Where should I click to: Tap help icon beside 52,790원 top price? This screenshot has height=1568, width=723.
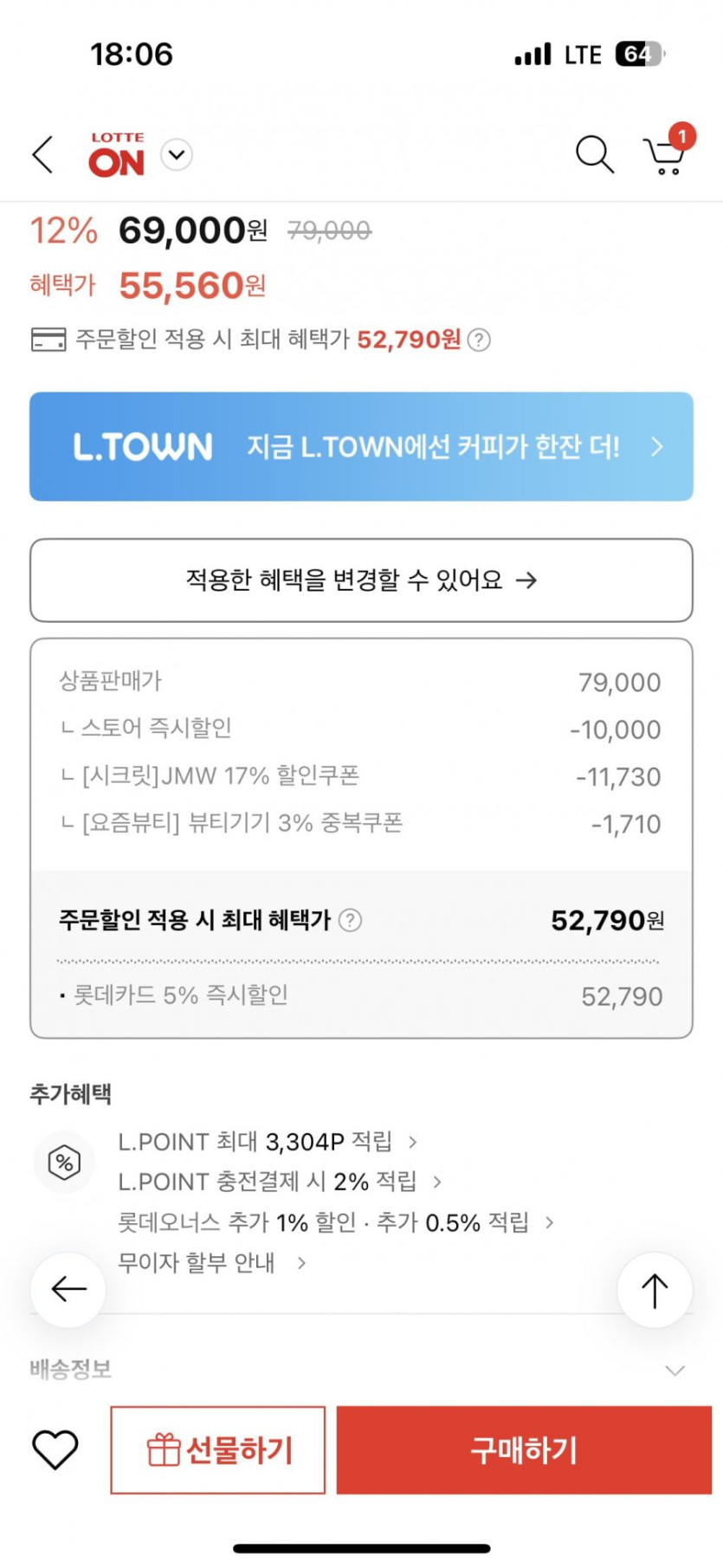click(x=479, y=340)
